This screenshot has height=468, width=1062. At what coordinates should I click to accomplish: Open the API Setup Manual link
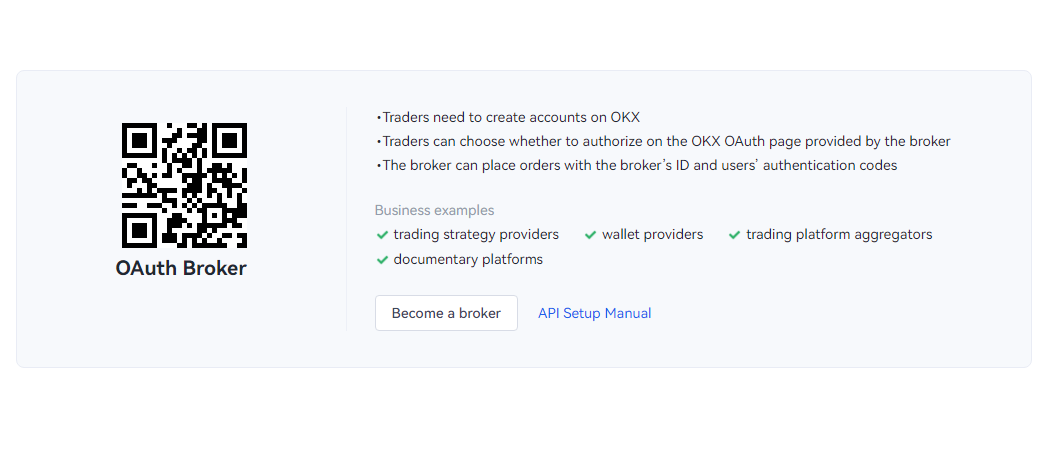pyautogui.click(x=594, y=313)
